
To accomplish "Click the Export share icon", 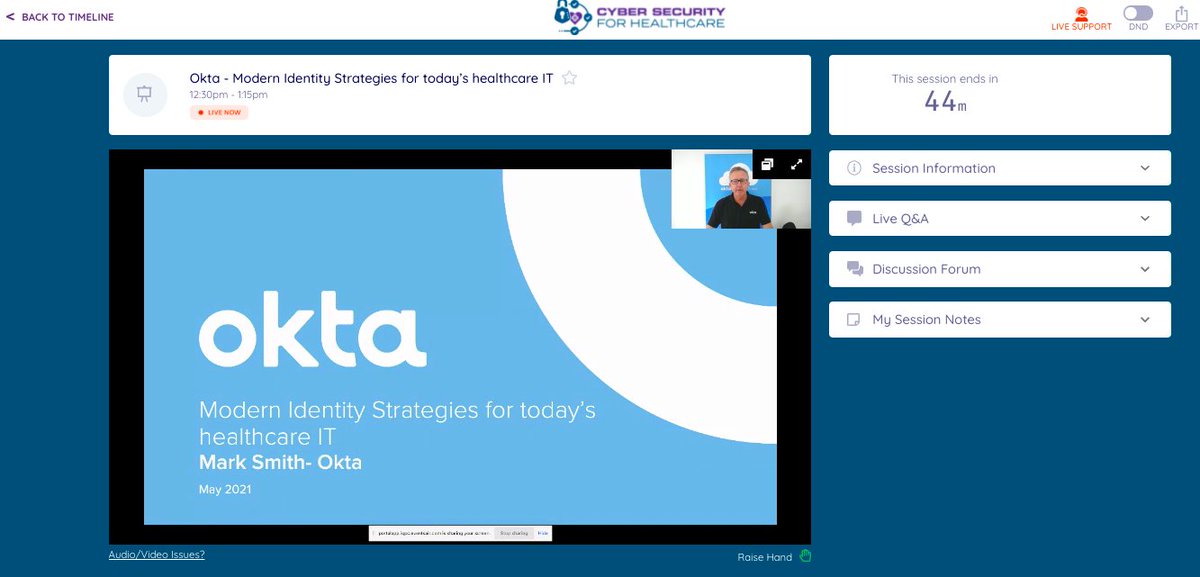I will [x=1180, y=13].
